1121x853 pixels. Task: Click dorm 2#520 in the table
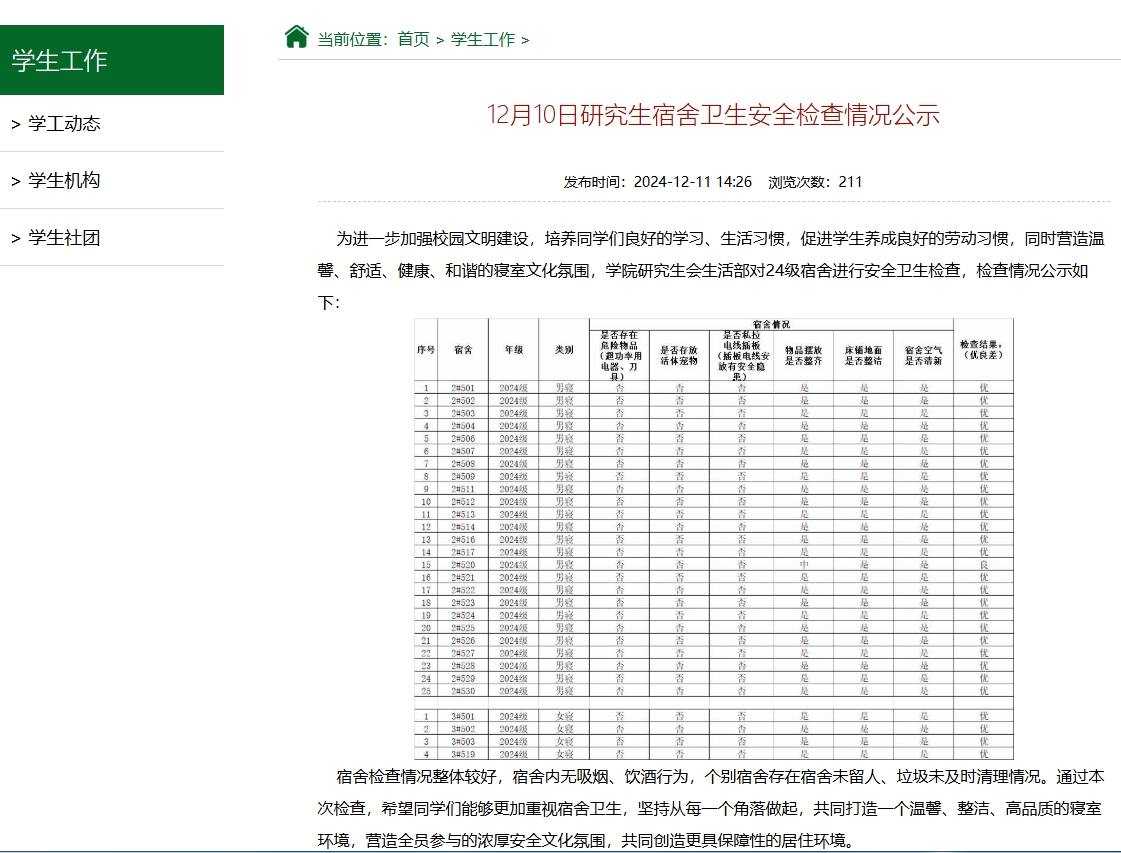(x=463, y=565)
